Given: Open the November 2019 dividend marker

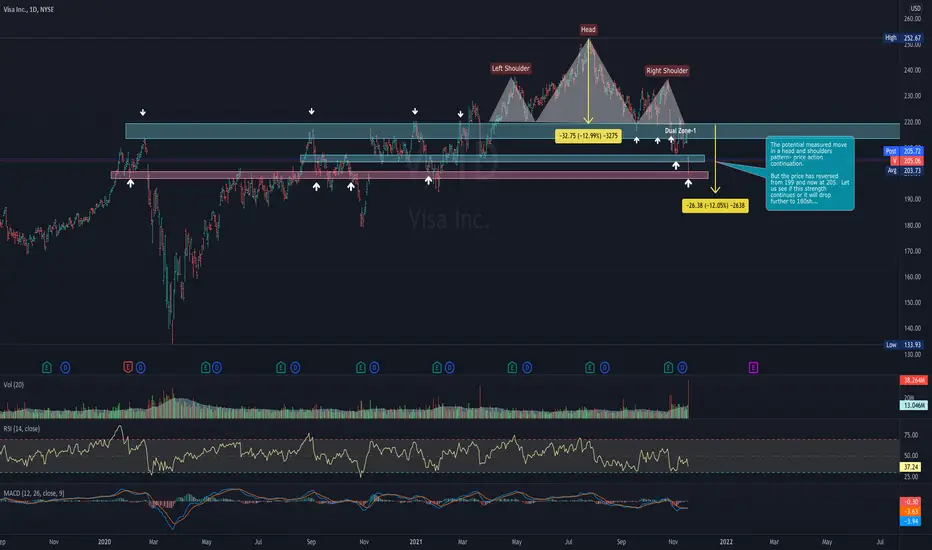Looking at the screenshot, I should coord(65,367).
